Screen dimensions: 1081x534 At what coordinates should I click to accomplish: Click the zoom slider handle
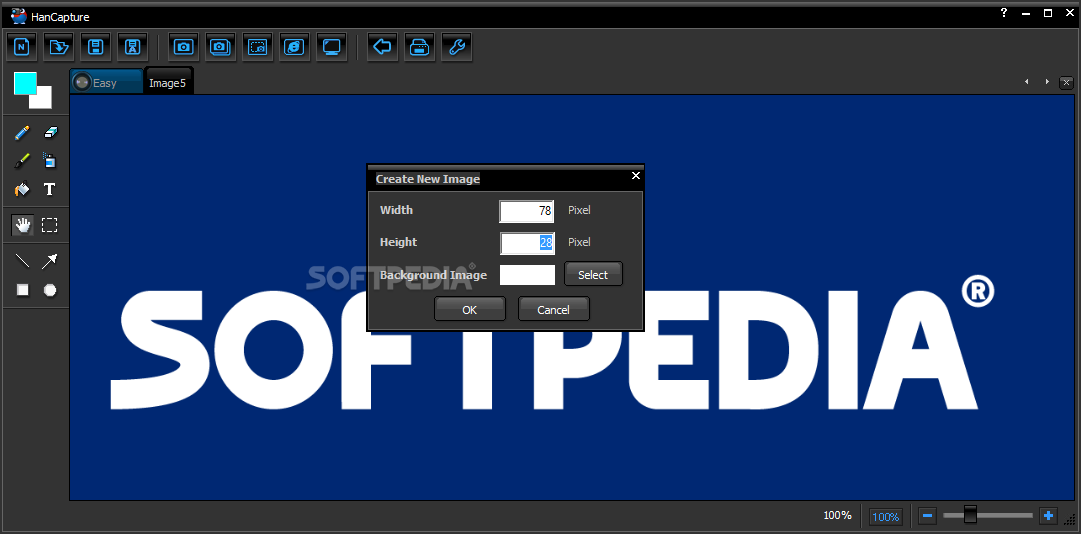(x=970, y=514)
